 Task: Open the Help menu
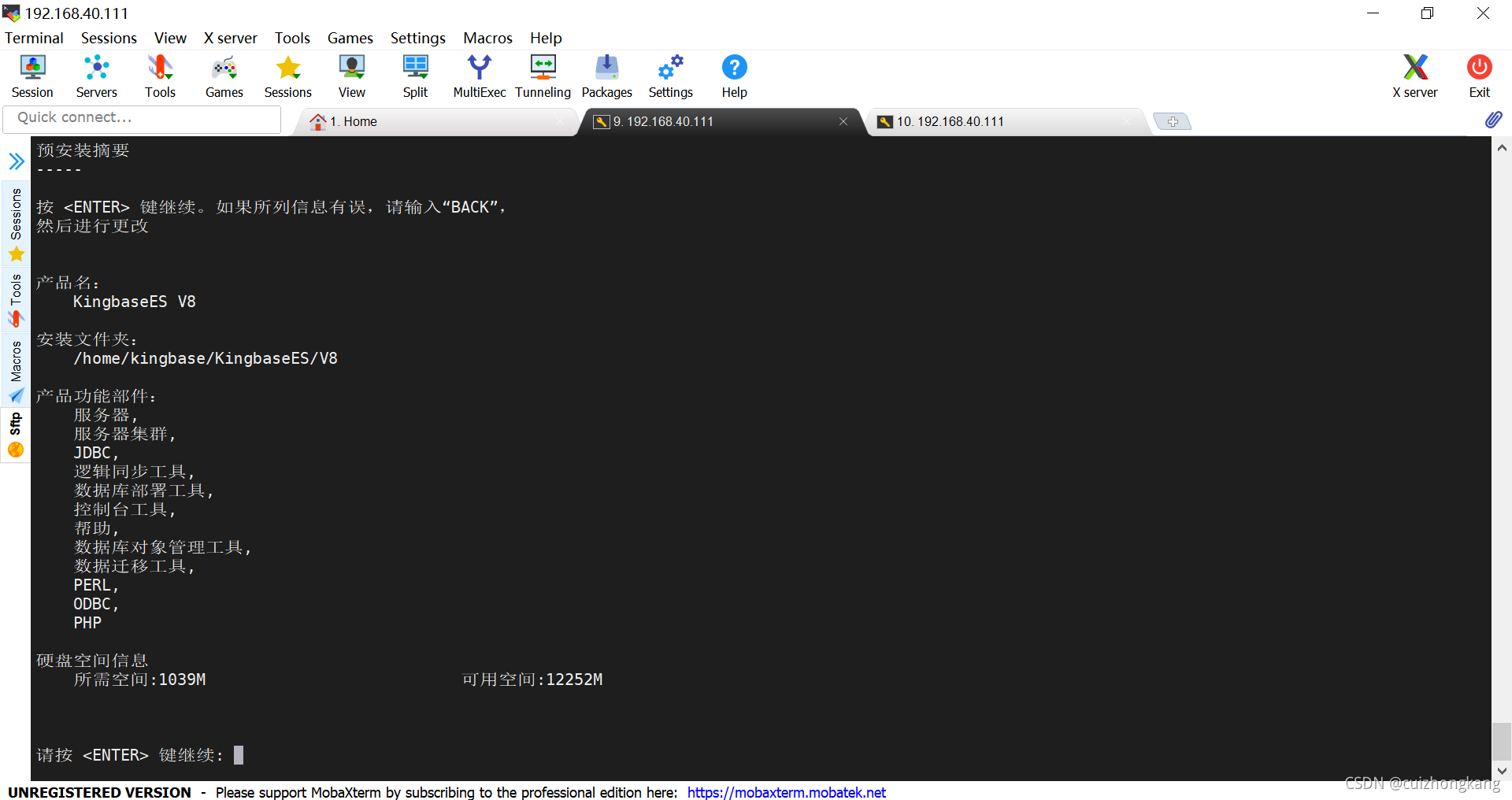(546, 38)
